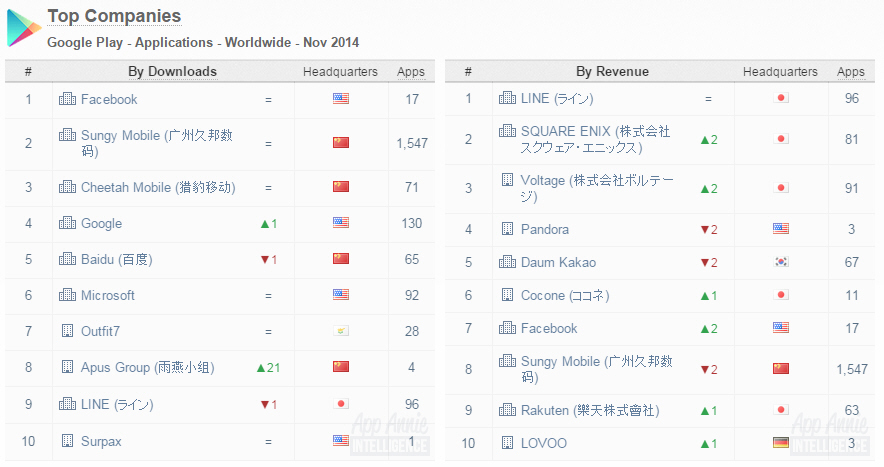
Task: Click the Germany flag in the LOVOO row
Action: [781, 443]
